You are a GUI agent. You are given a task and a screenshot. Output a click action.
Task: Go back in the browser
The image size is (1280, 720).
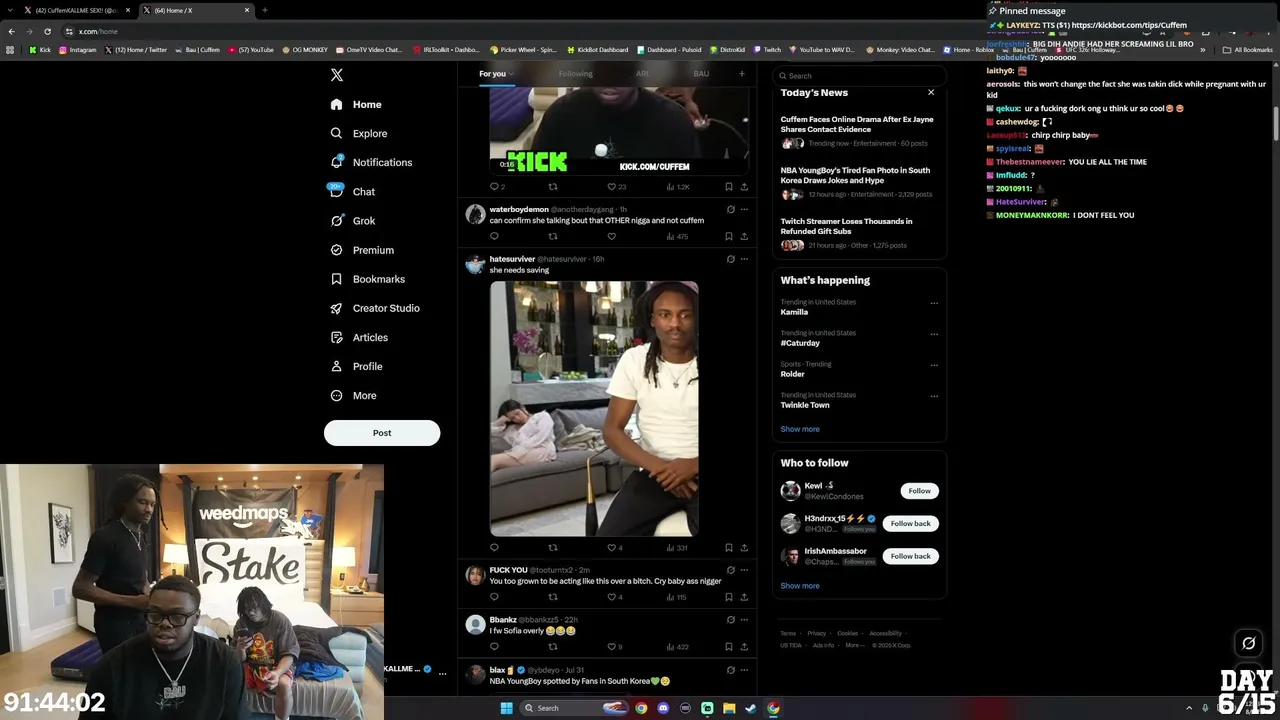pyautogui.click(x=11, y=31)
